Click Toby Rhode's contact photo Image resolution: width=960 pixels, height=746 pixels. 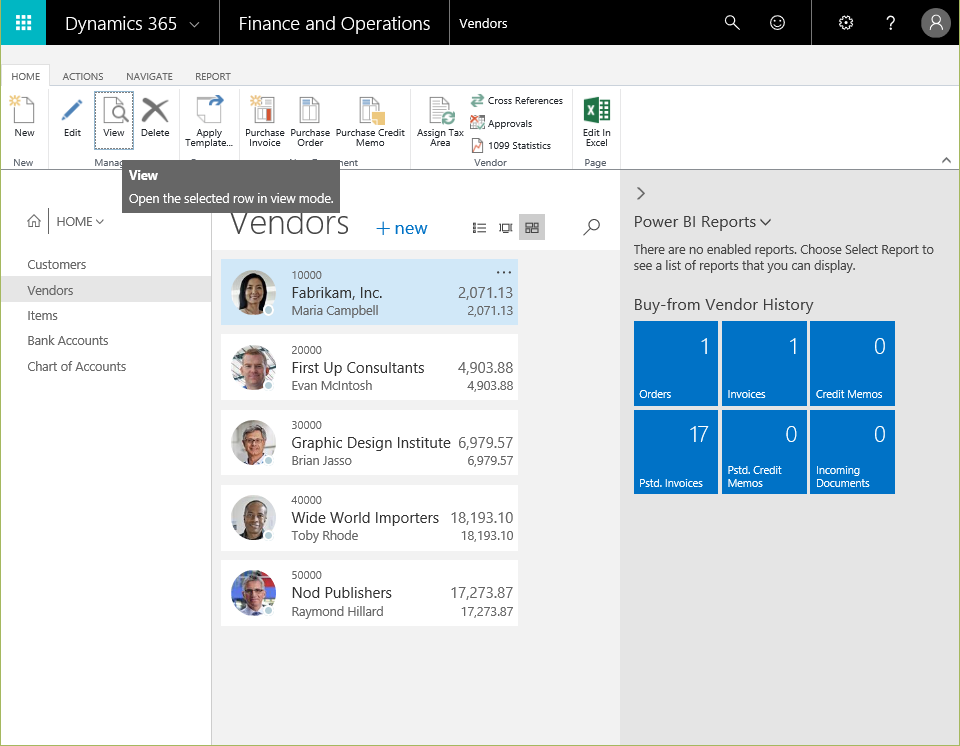(x=253, y=518)
